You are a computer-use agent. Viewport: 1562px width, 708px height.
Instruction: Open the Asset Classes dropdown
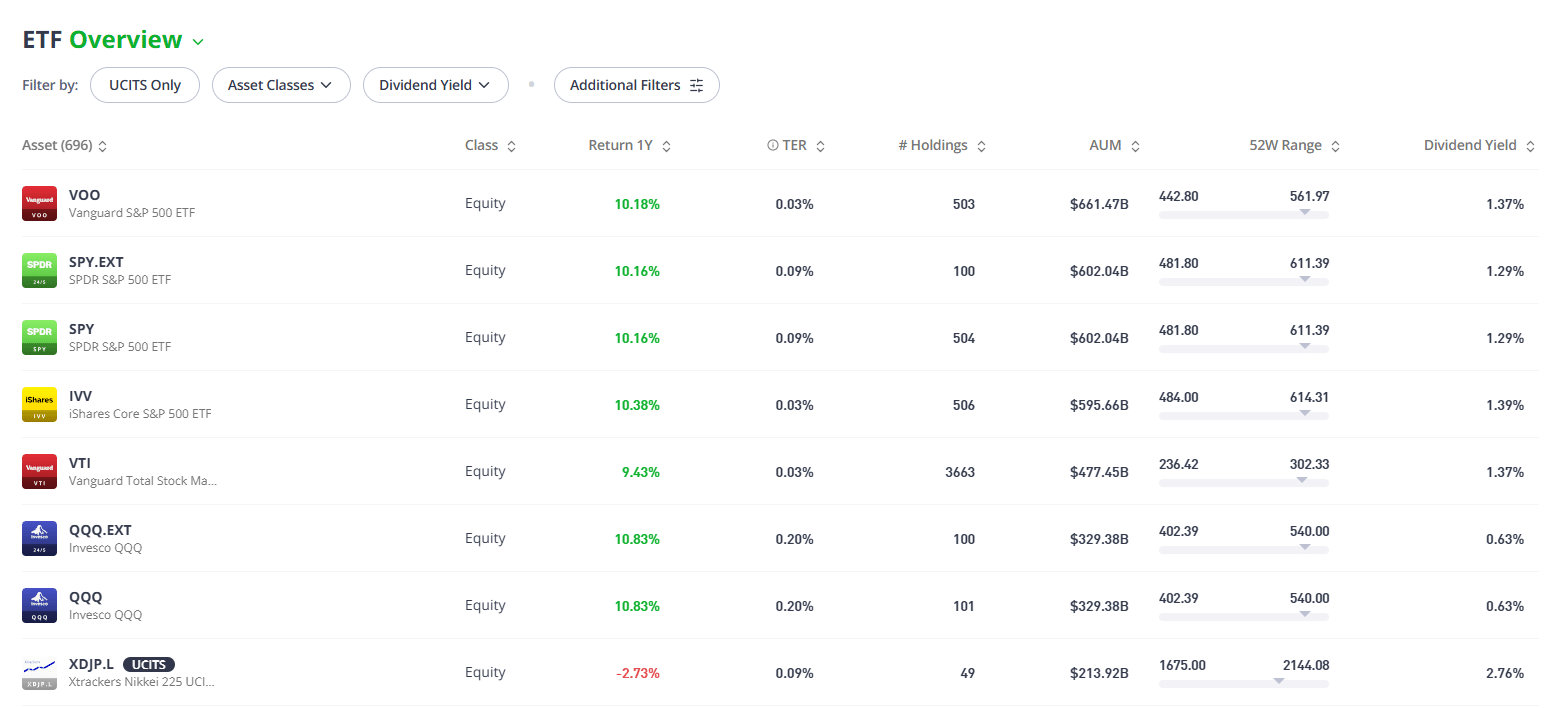click(x=281, y=85)
